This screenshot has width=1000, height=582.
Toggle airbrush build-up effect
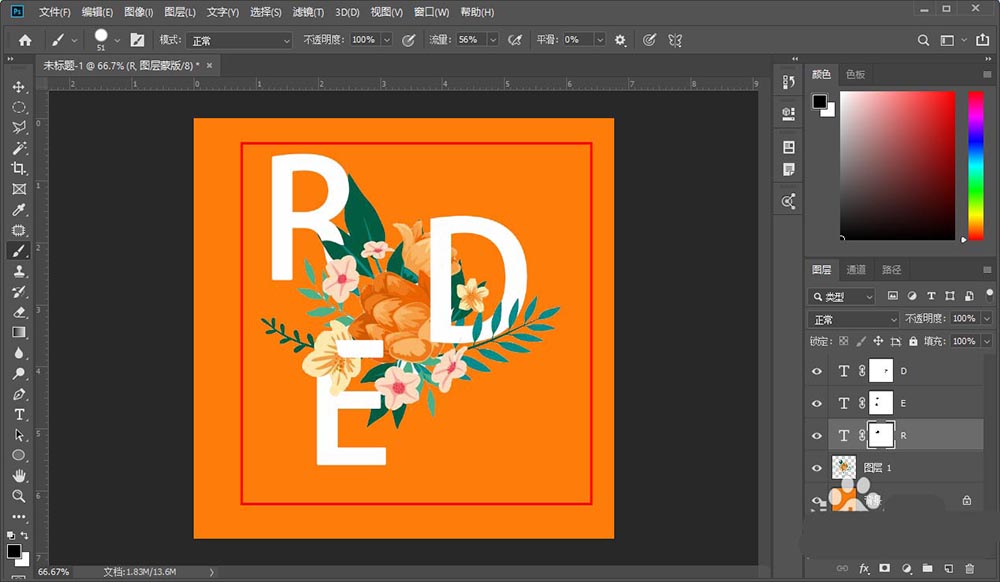point(515,40)
